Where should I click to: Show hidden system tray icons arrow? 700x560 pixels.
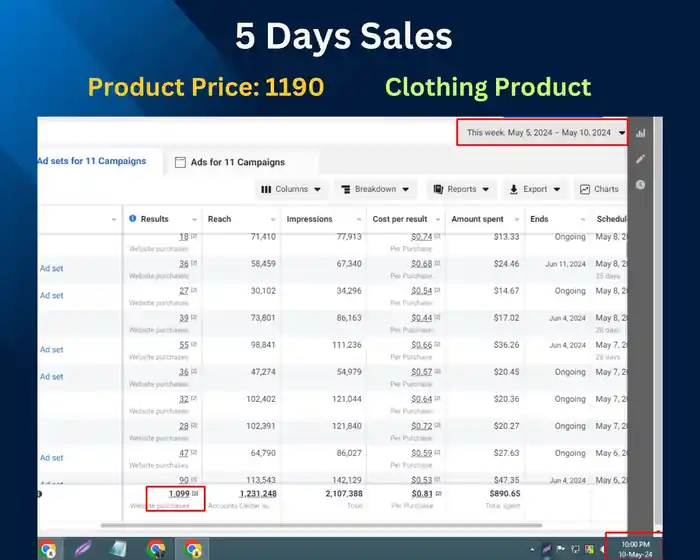click(532, 549)
